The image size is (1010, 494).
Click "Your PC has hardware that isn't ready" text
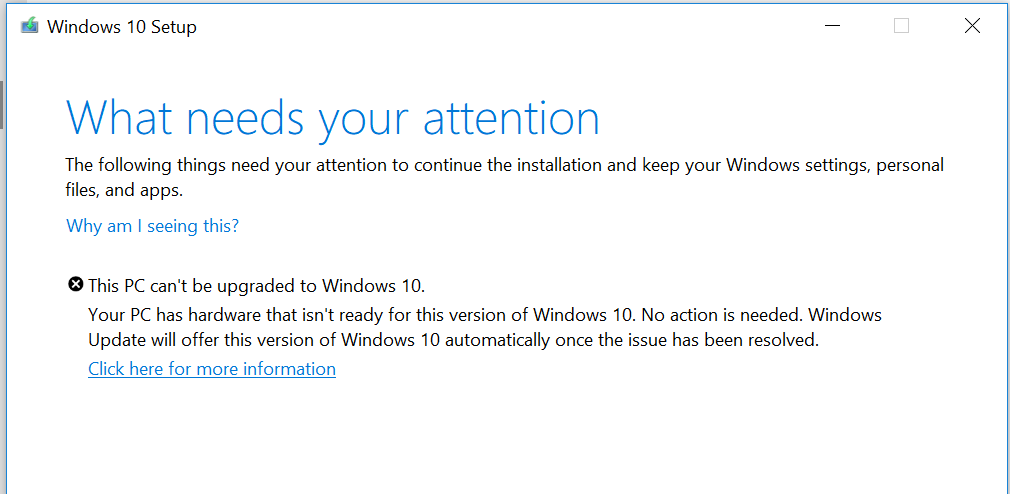click(300, 315)
